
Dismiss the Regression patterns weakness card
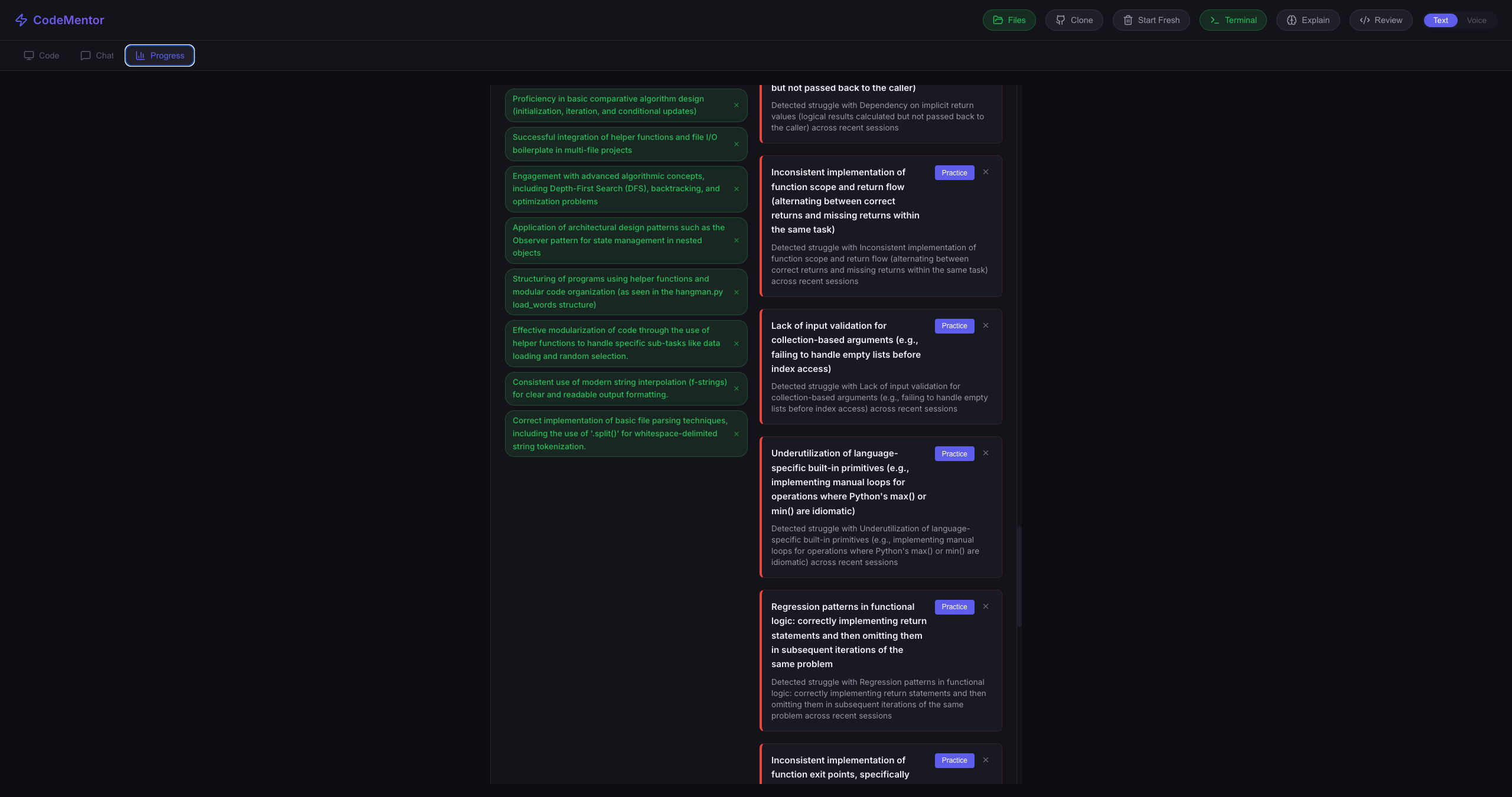985,606
